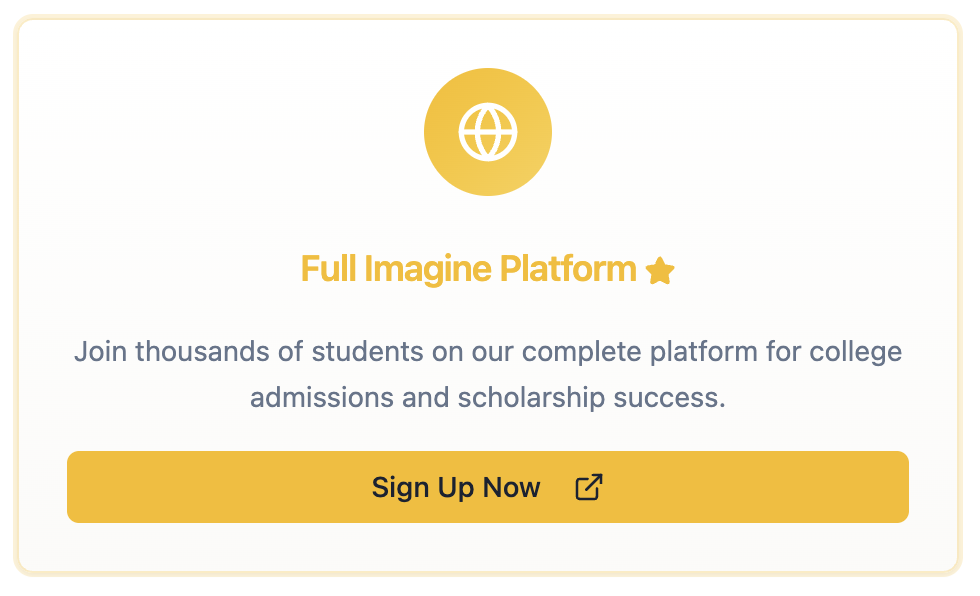Click the word "Sign" on the button
This screenshot has width=980, height=596.
[400, 487]
